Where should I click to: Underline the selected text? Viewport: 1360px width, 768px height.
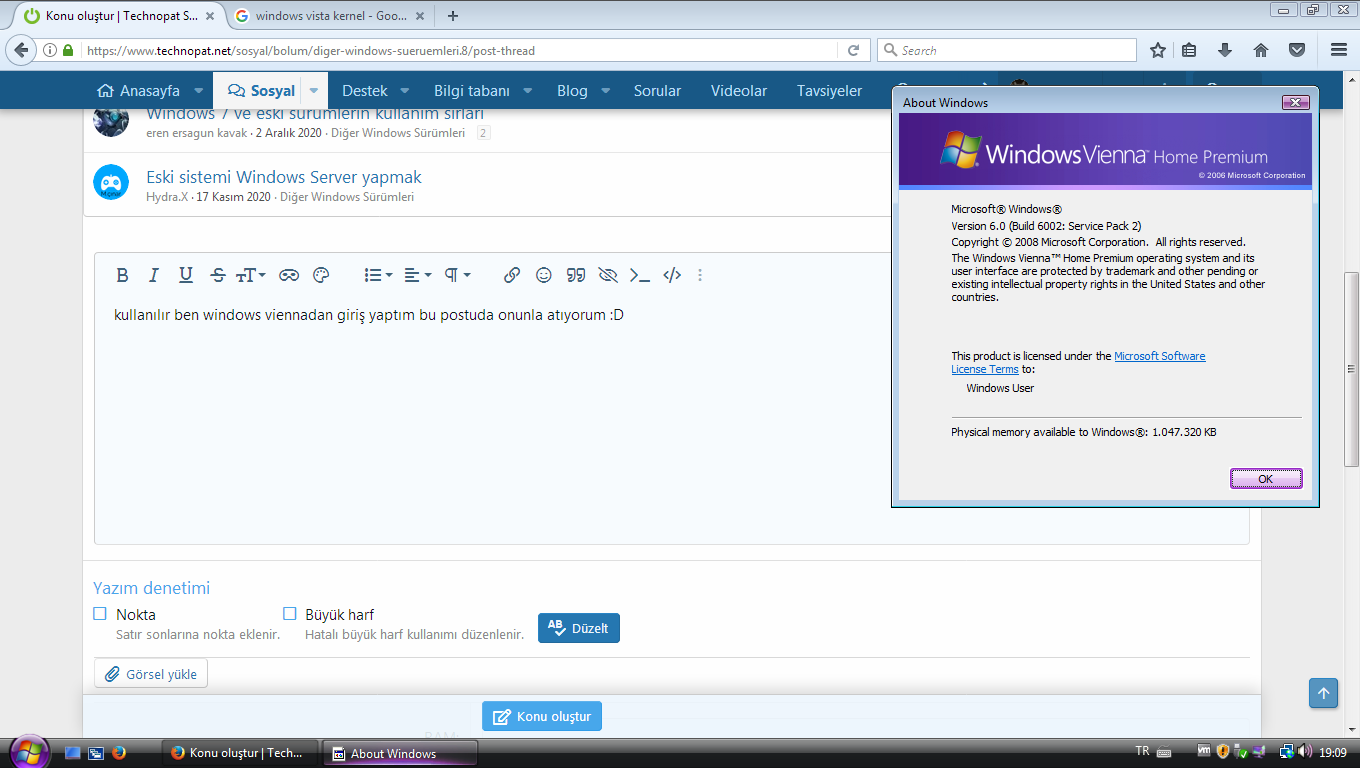tap(185, 275)
